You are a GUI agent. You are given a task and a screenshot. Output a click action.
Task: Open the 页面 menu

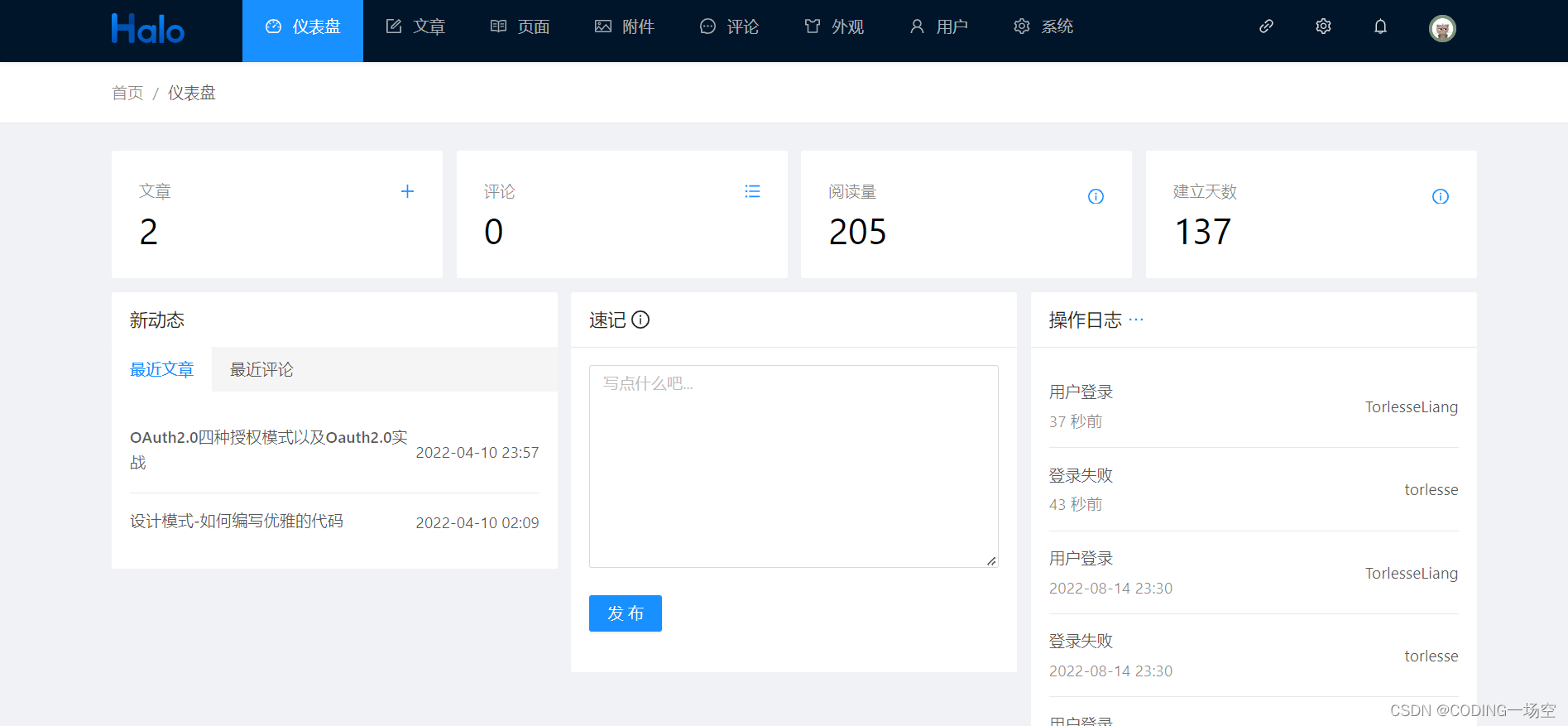pos(520,27)
